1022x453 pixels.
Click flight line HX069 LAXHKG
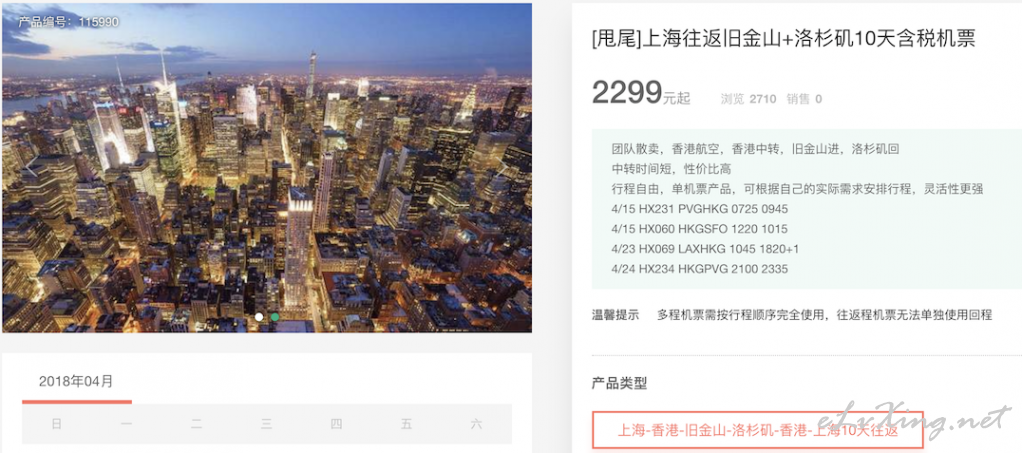pos(705,249)
